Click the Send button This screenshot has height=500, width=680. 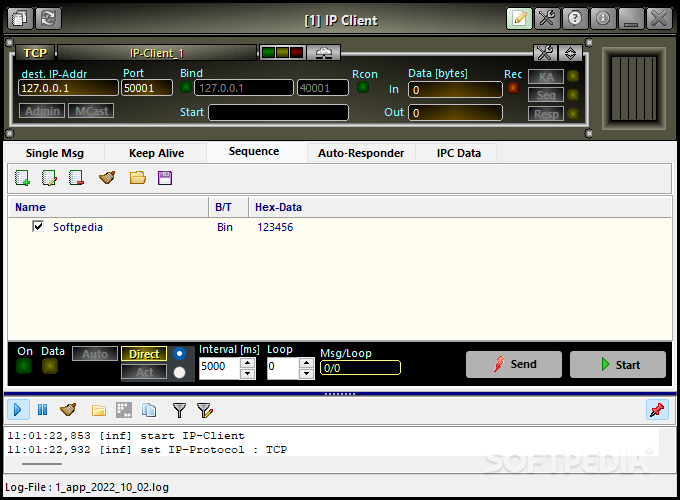click(514, 364)
